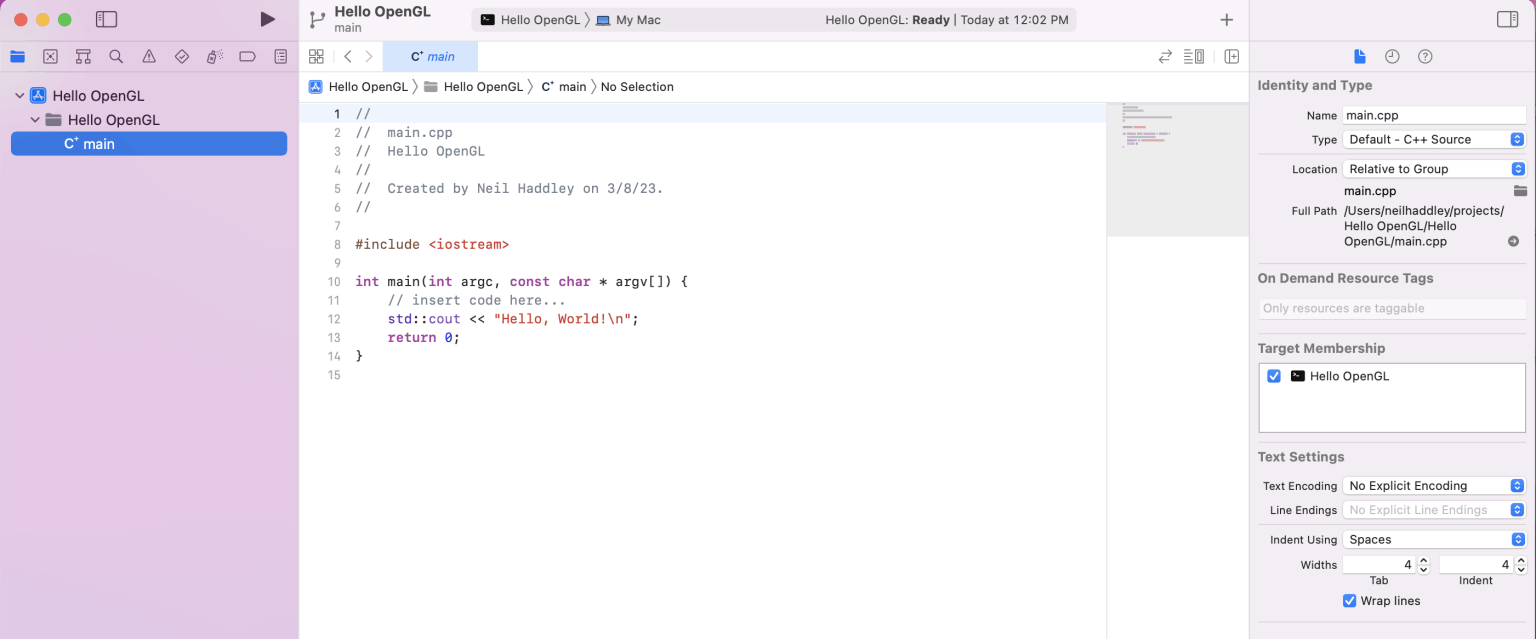Click the return 0; code line

(x=424, y=338)
